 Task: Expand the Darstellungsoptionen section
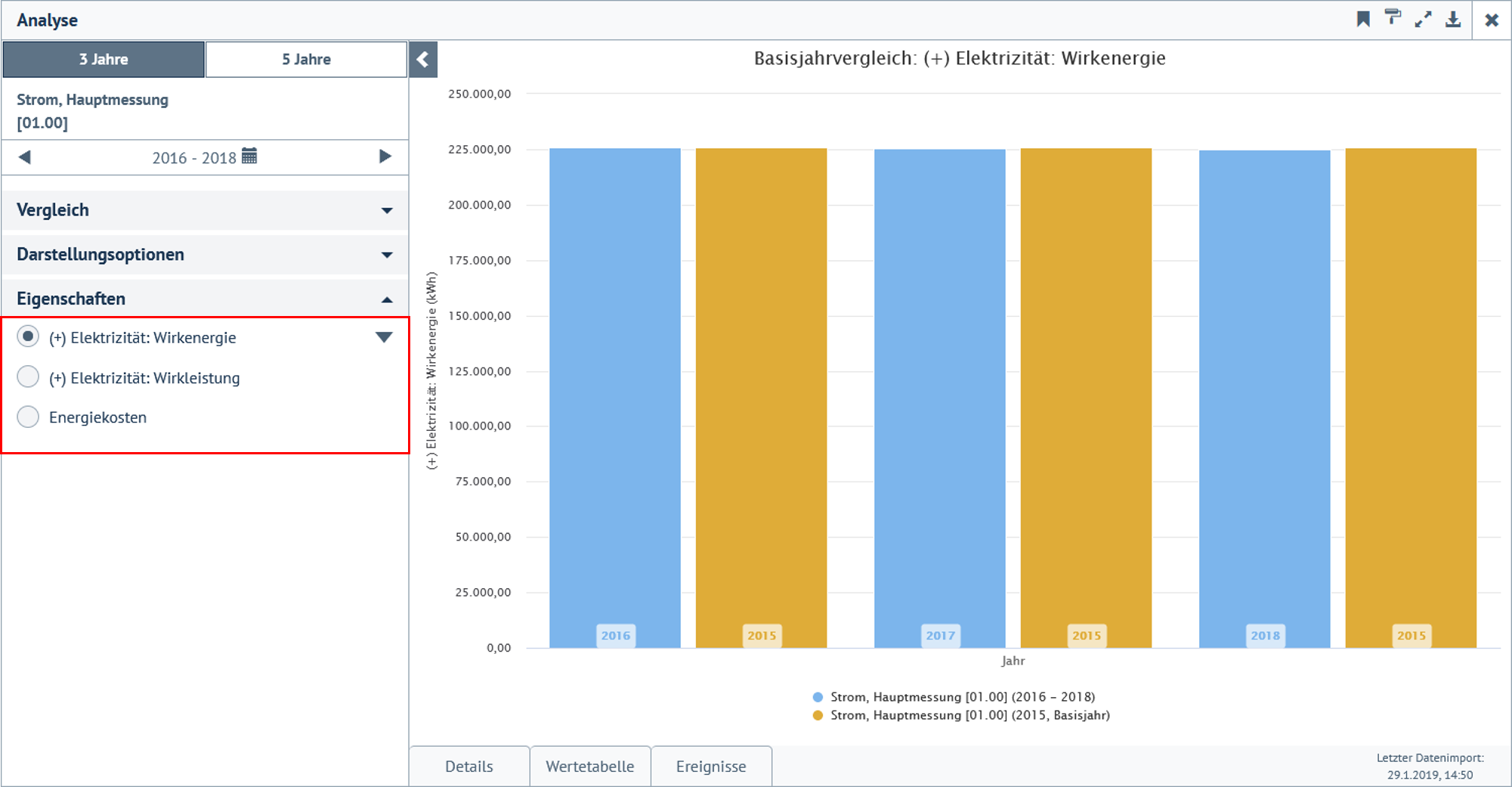(388, 255)
